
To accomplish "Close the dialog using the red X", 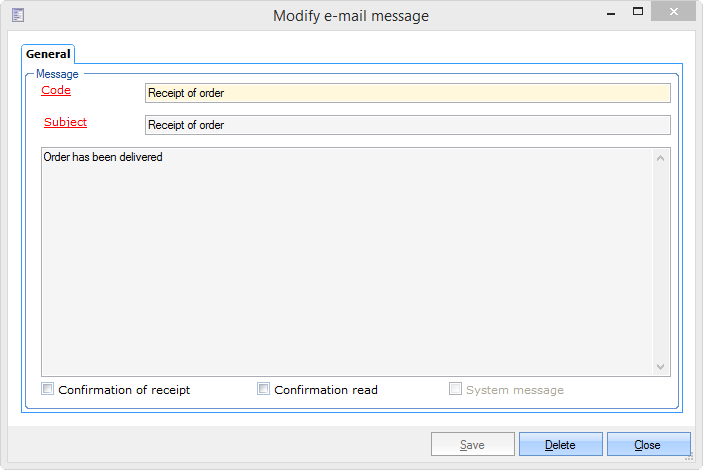I will click(x=673, y=13).
